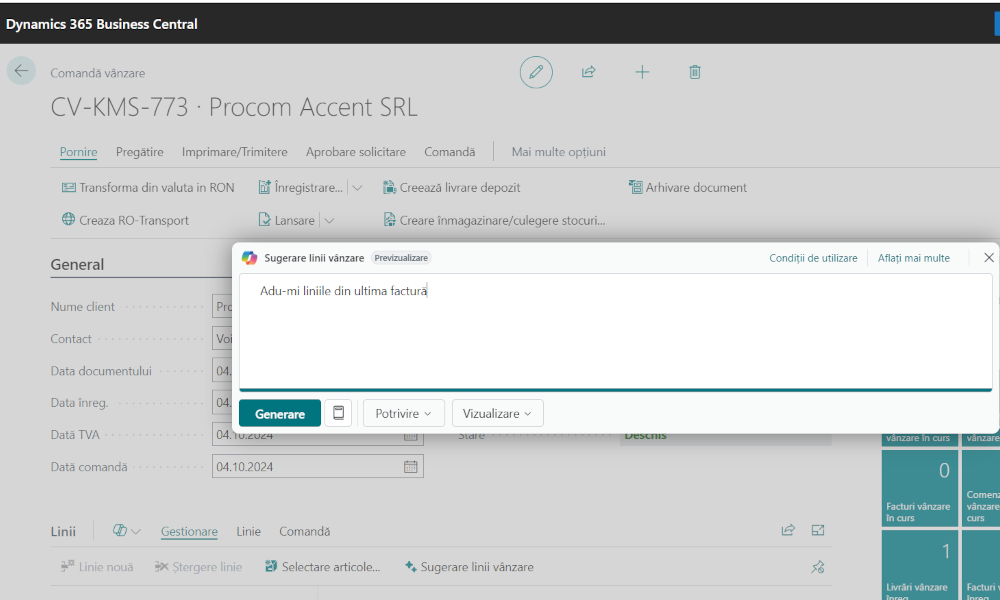Click the expand lines section icon
1000x600 pixels.
click(x=817, y=531)
